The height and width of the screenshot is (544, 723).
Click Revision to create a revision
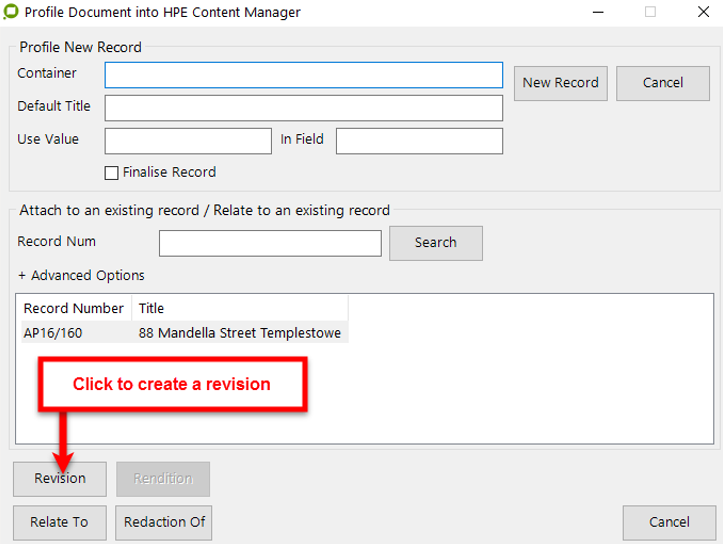(59, 479)
